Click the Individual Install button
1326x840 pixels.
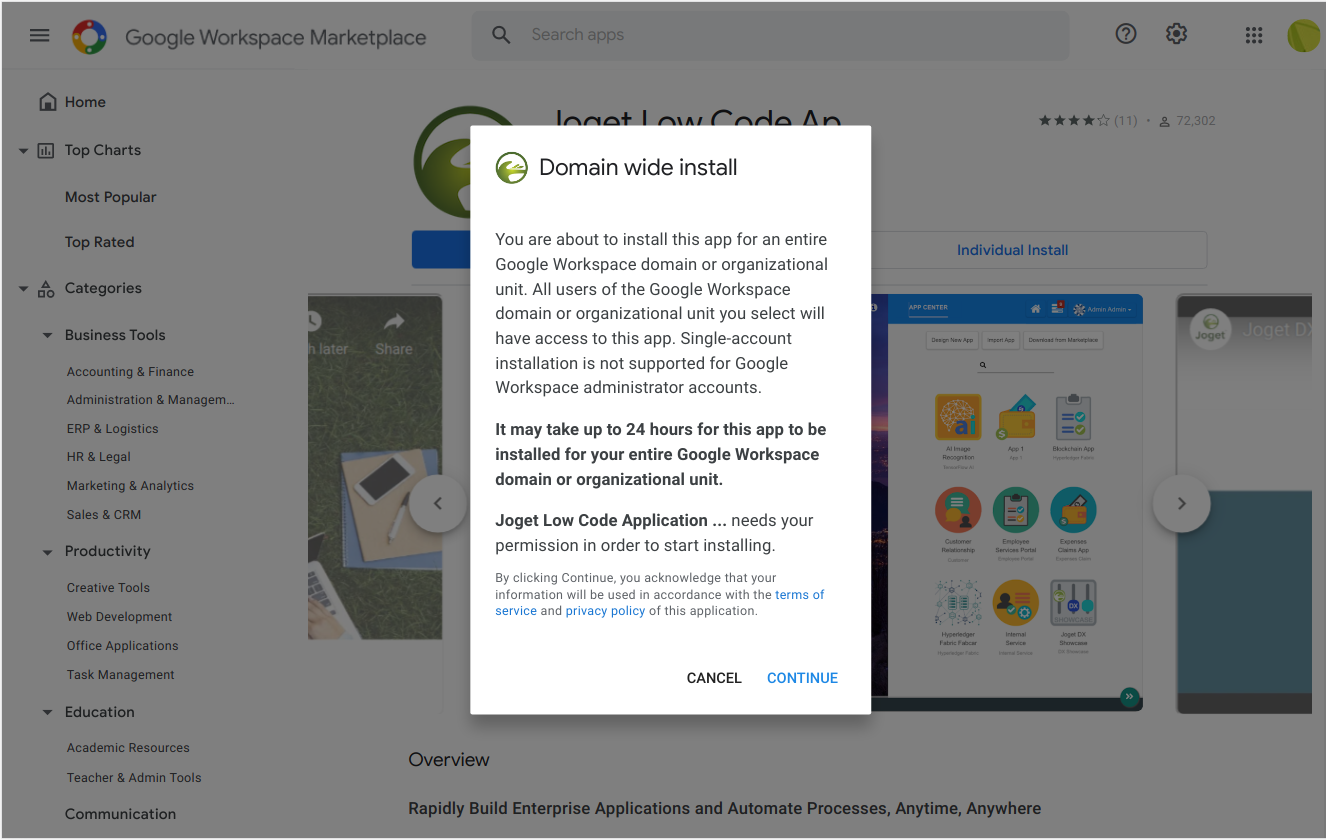pos(1012,250)
